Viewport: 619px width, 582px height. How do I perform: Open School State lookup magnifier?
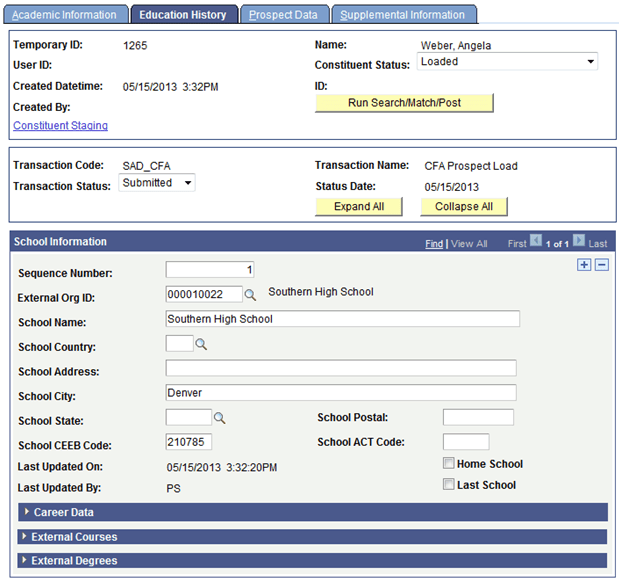[219, 418]
